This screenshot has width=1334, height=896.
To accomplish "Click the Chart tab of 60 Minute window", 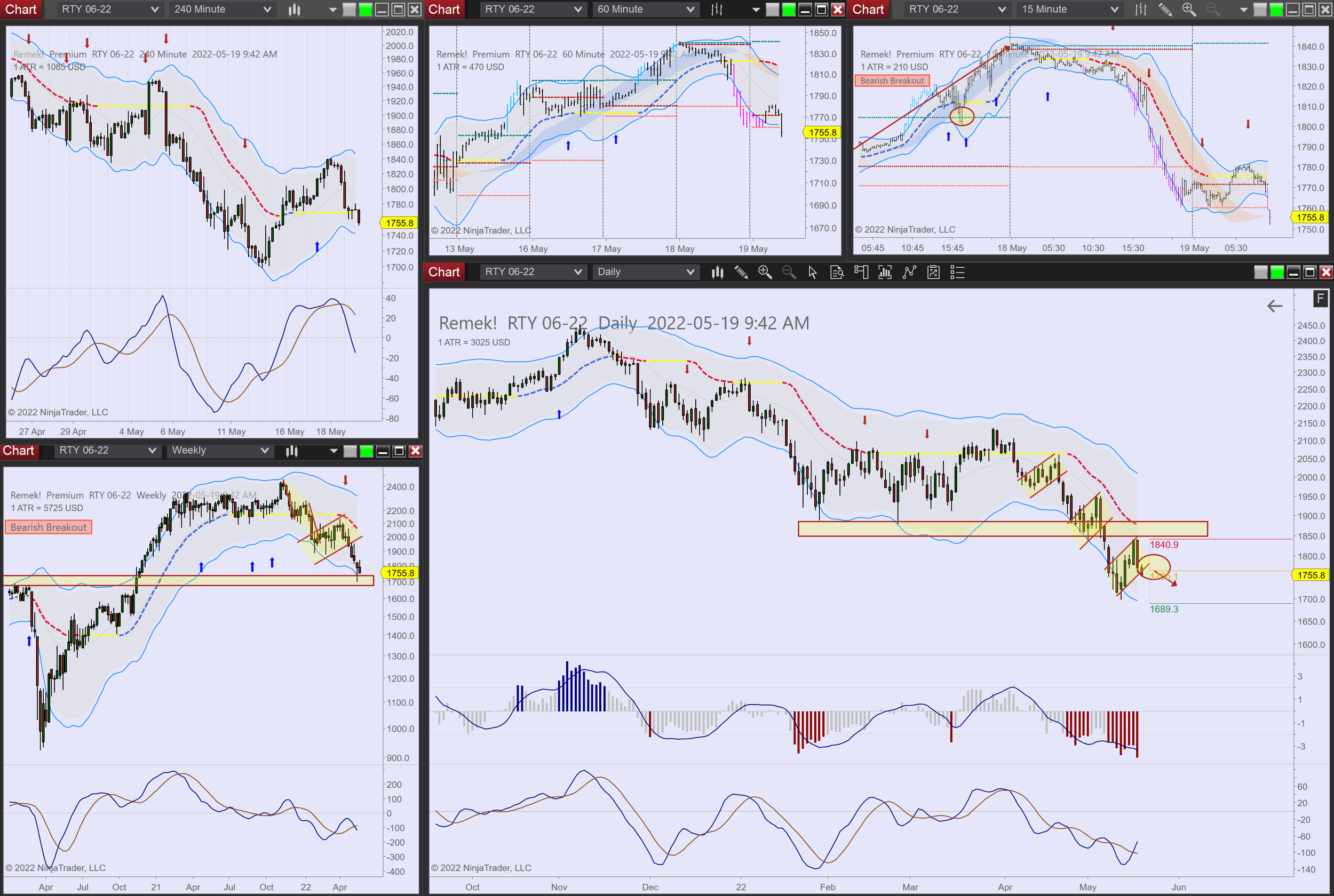I will coord(444,9).
